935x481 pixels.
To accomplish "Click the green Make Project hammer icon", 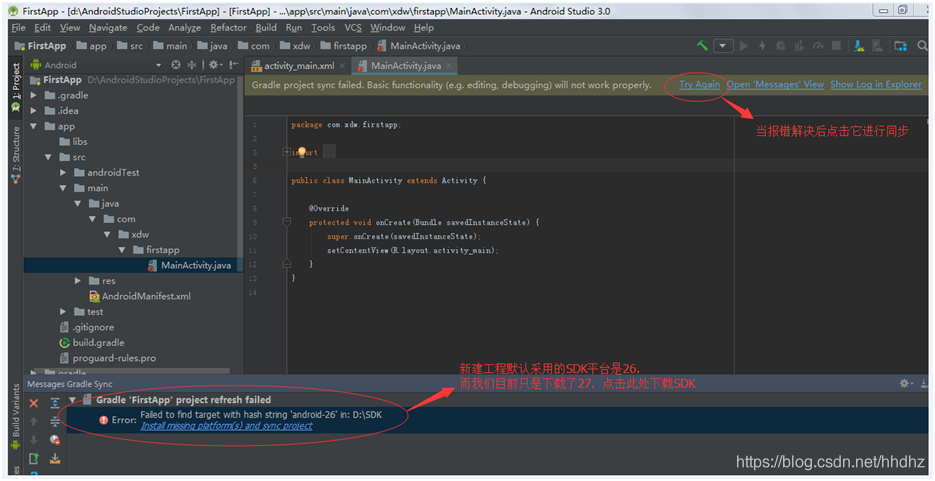I will pos(702,46).
